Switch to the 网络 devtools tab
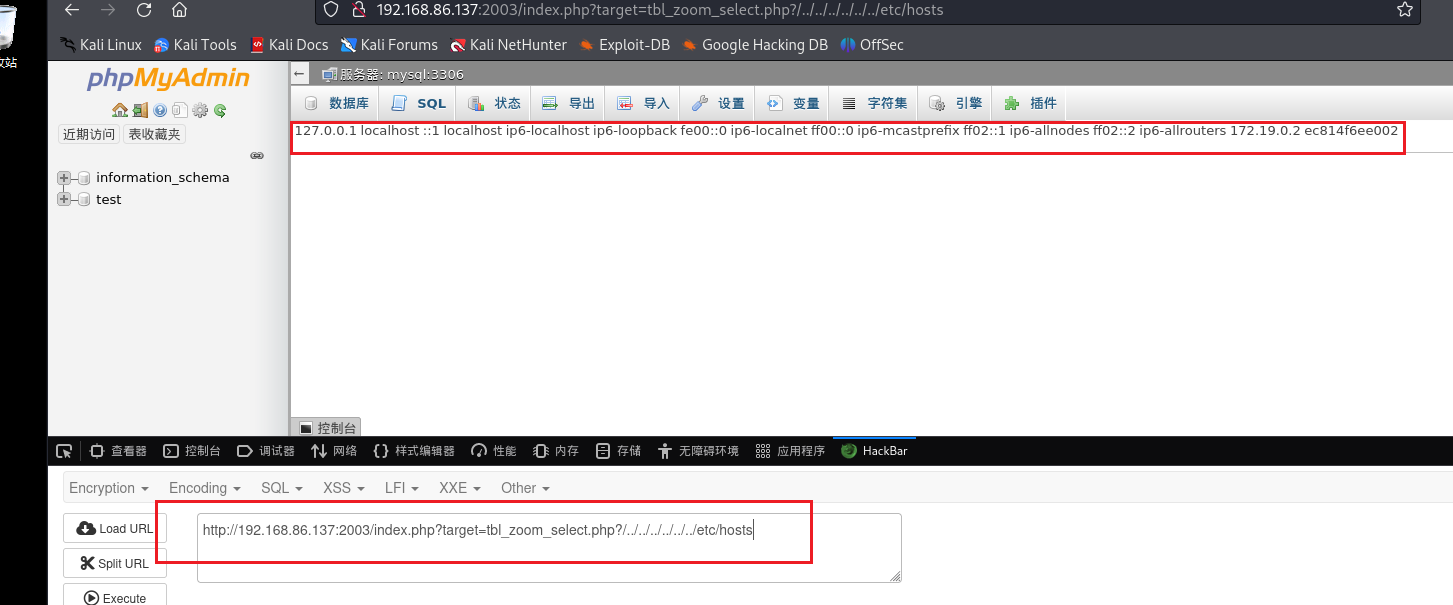 click(334, 451)
